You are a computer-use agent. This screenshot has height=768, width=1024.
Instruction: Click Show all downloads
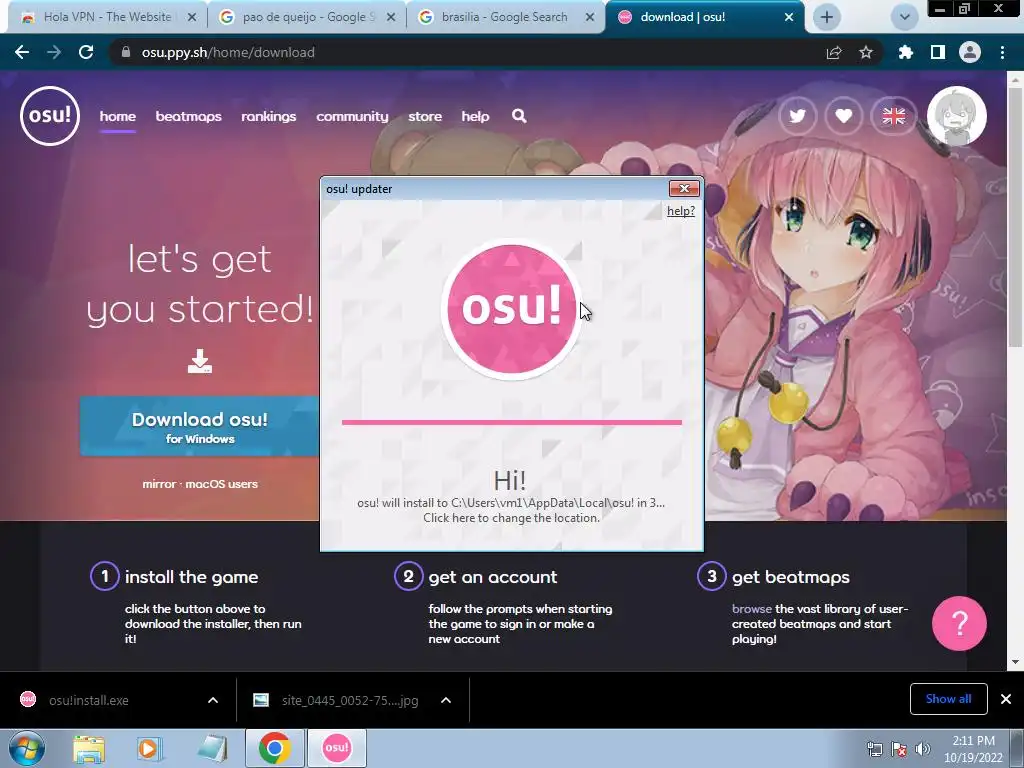pos(948,699)
